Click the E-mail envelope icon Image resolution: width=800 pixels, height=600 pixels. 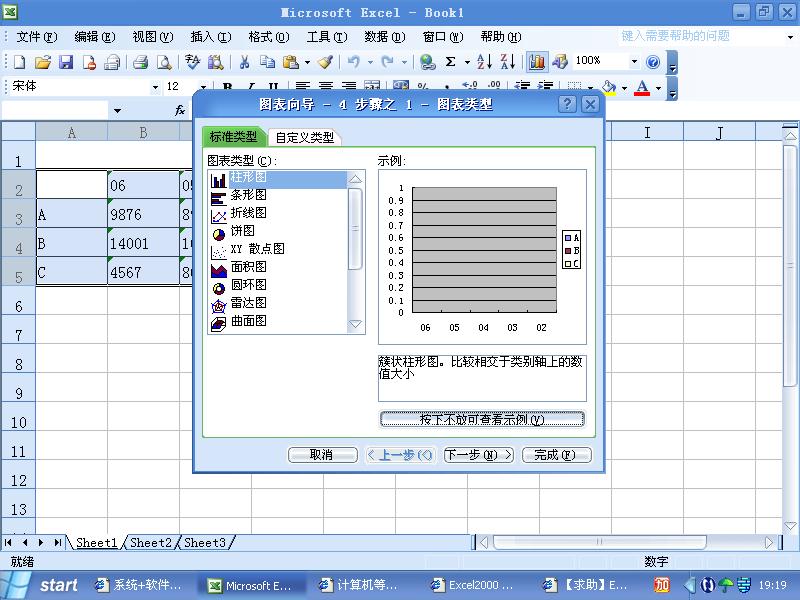[x=112, y=62]
